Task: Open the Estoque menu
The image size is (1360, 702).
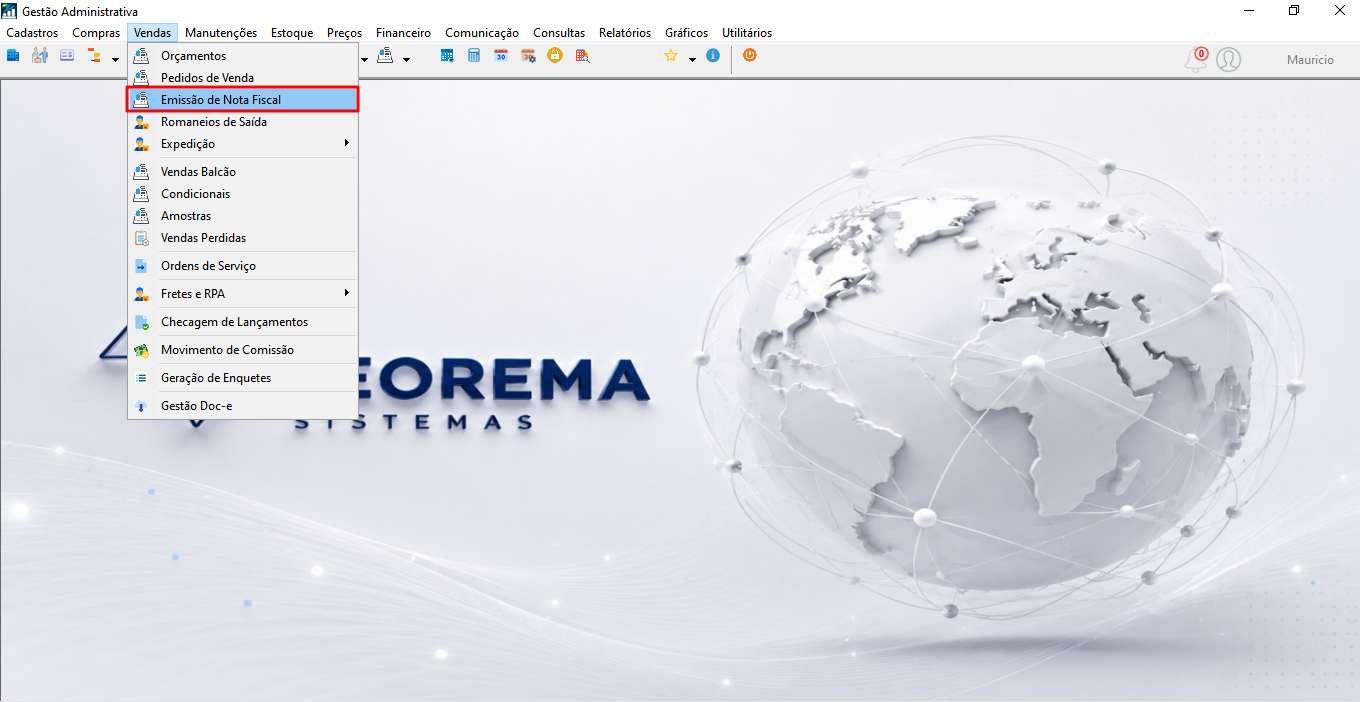Action: [292, 33]
